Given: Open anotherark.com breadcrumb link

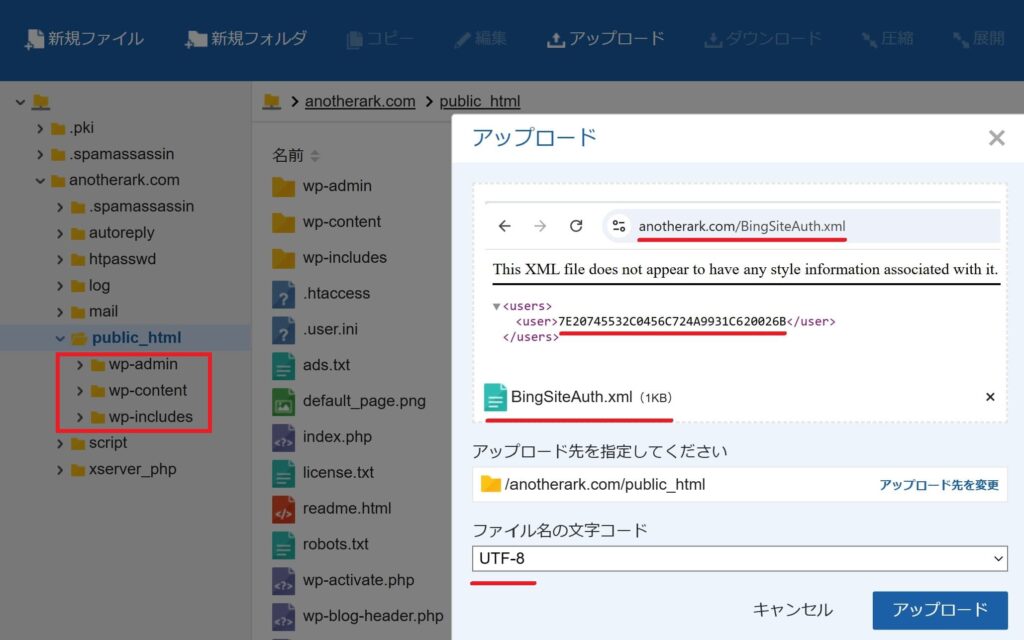Looking at the screenshot, I should 360,101.
